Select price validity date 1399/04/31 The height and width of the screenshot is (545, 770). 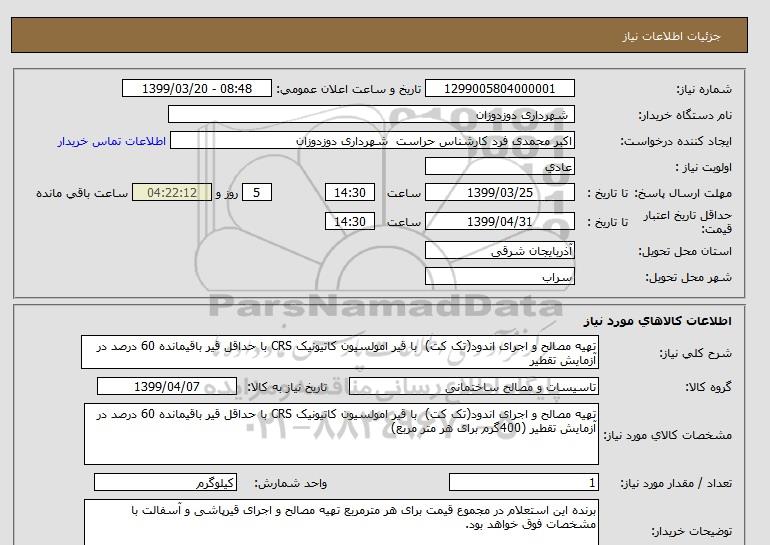click(x=499, y=221)
